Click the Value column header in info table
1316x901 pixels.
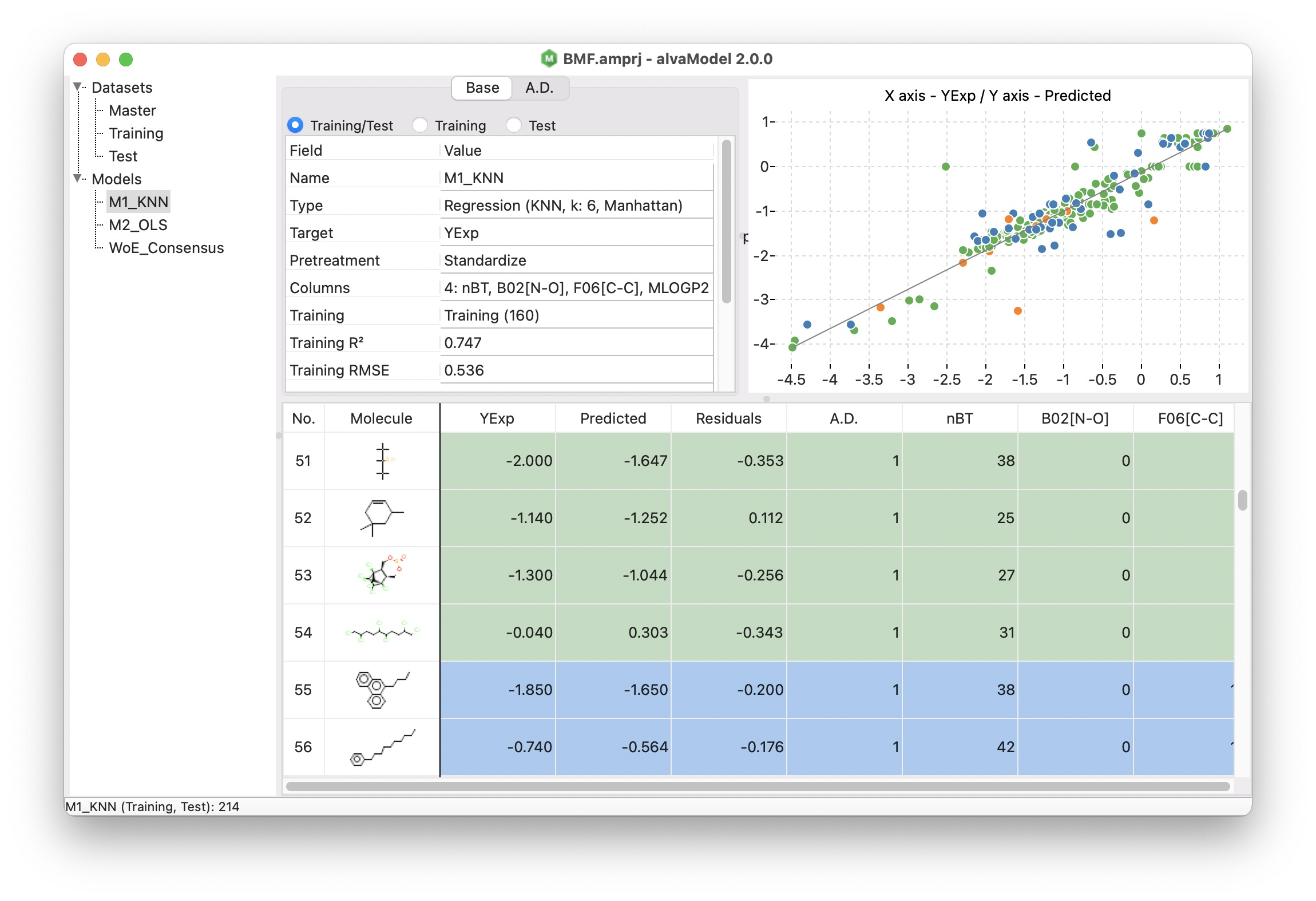[x=576, y=151]
